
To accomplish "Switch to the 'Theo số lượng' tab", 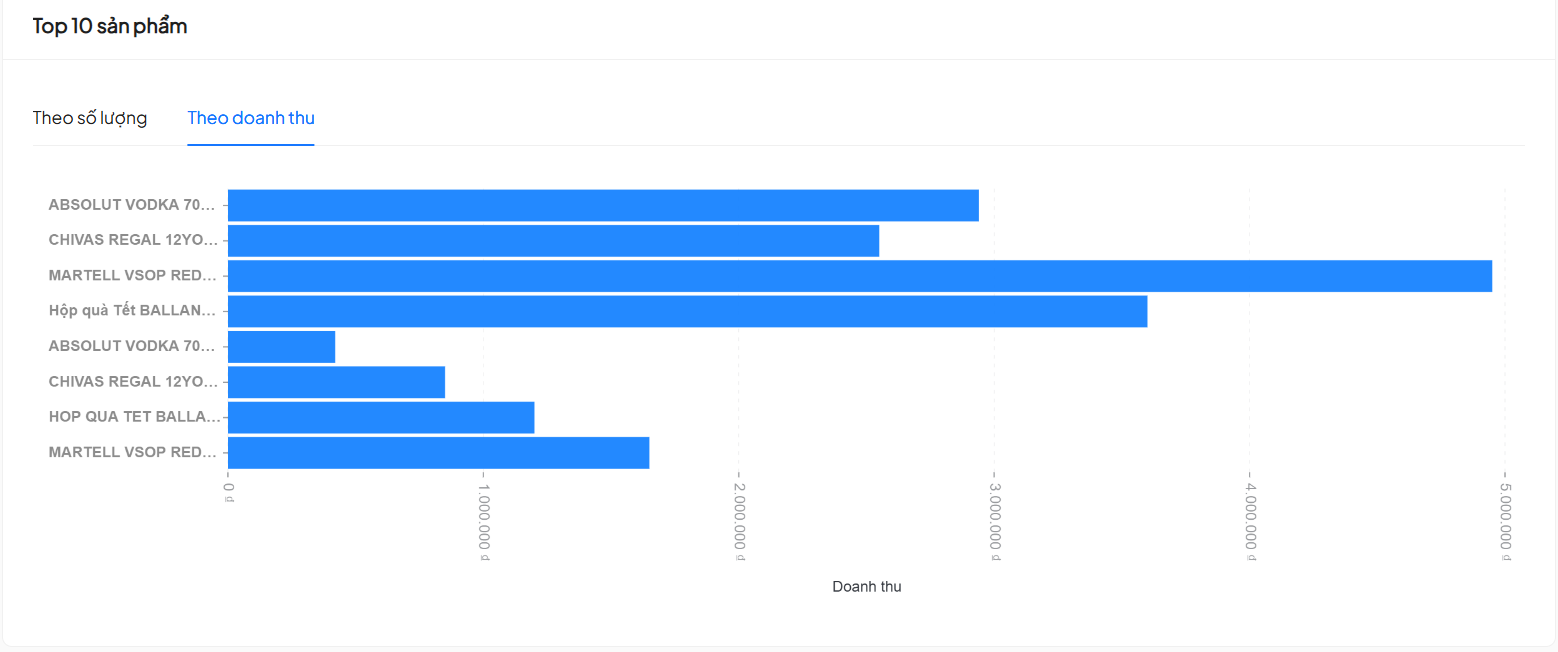I will [90, 118].
